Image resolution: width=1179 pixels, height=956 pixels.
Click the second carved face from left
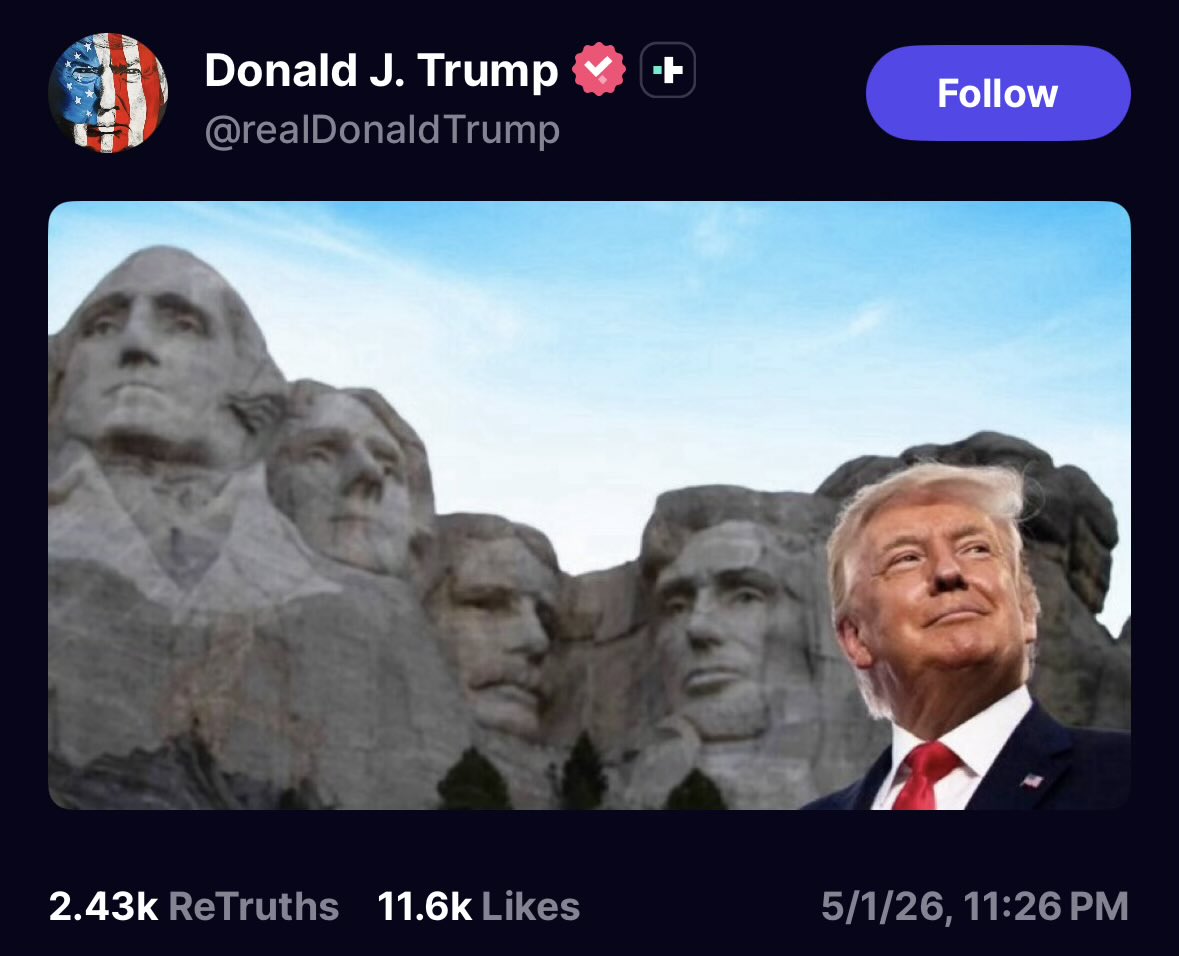346,474
